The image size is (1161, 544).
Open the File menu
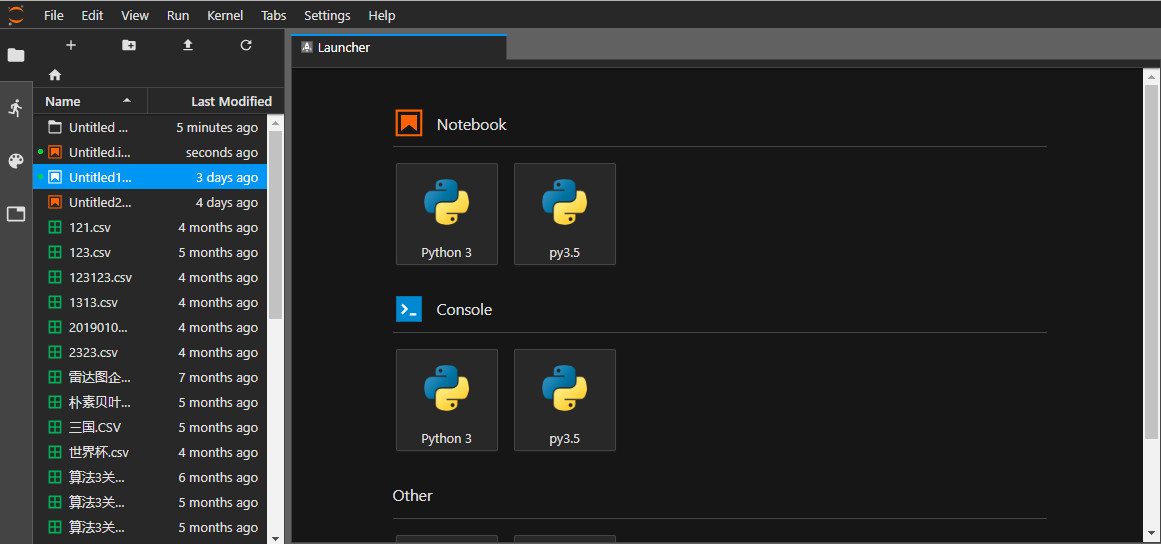coord(54,15)
